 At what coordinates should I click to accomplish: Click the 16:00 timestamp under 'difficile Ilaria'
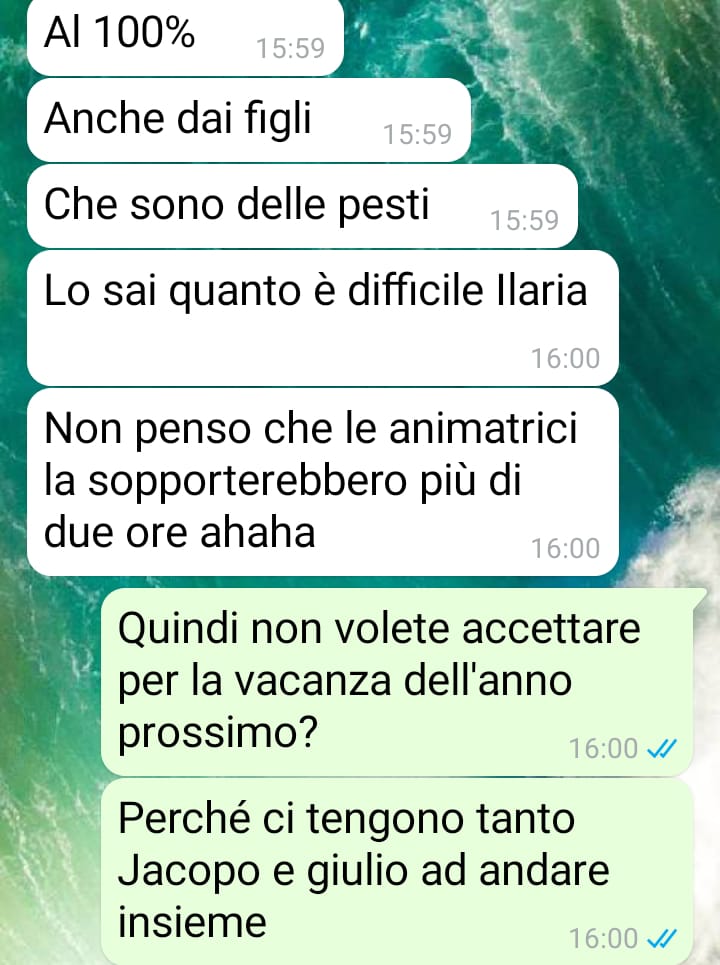(566, 358)
